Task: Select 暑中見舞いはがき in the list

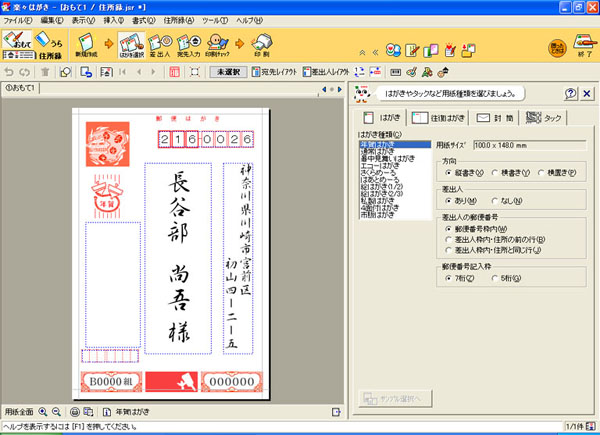Action: 387,157
